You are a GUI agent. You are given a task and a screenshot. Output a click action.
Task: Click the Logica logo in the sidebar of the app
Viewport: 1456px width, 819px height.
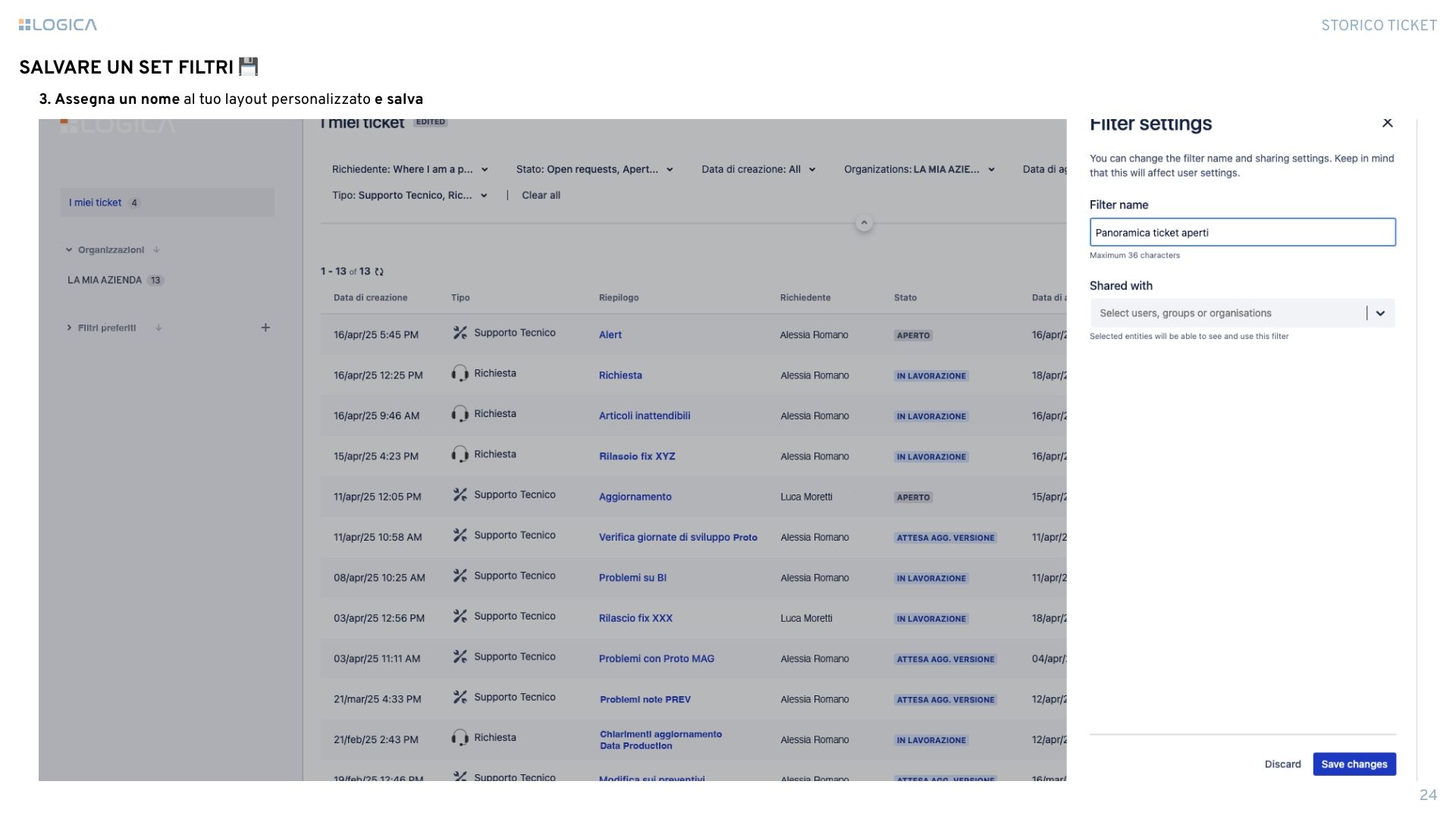(118, 126)
